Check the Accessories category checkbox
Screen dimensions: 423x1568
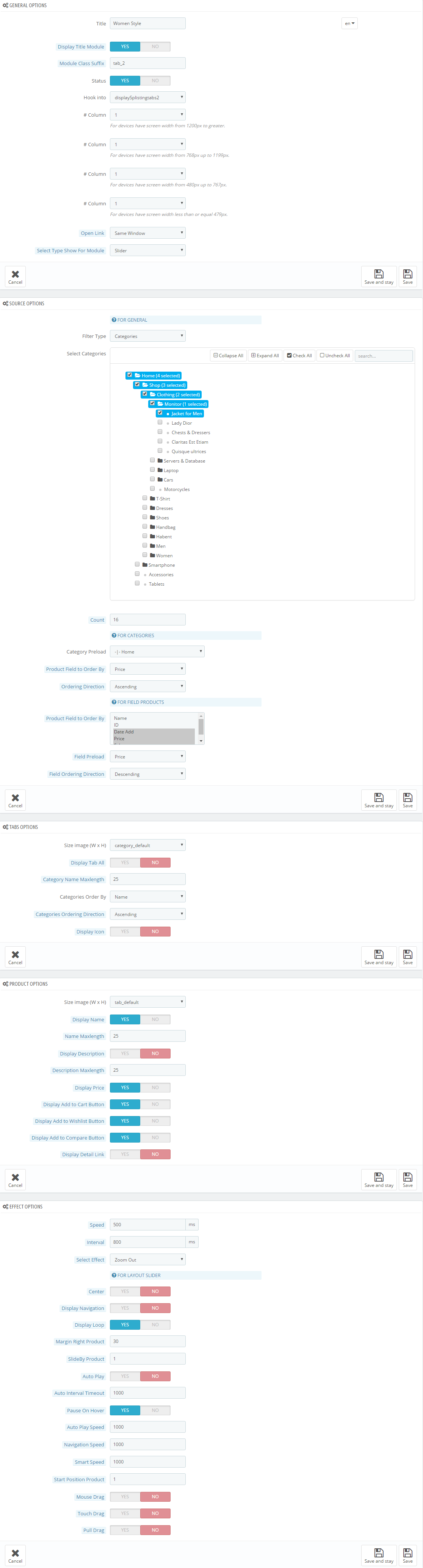click(137, 574)
